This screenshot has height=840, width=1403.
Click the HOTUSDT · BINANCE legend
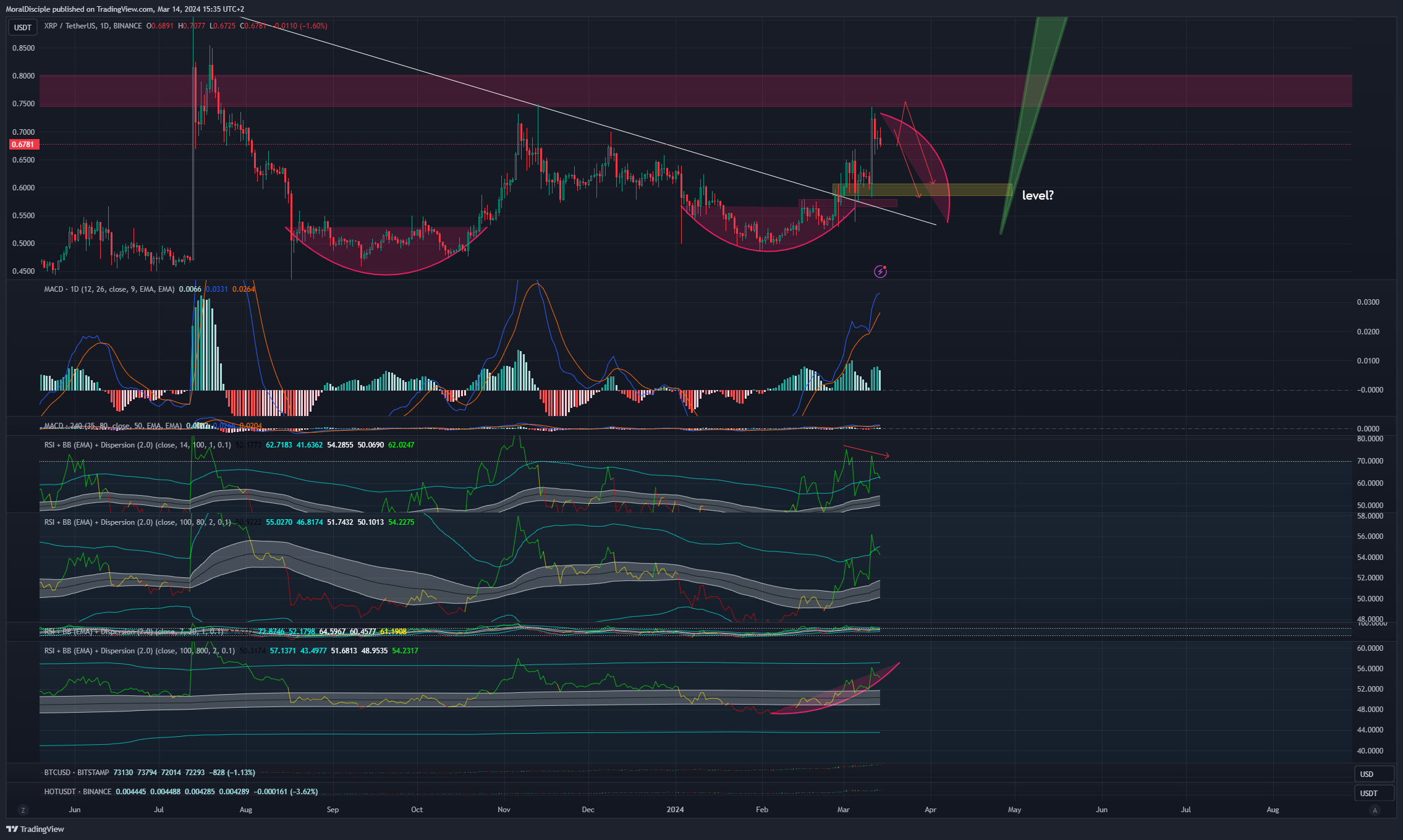78,792
